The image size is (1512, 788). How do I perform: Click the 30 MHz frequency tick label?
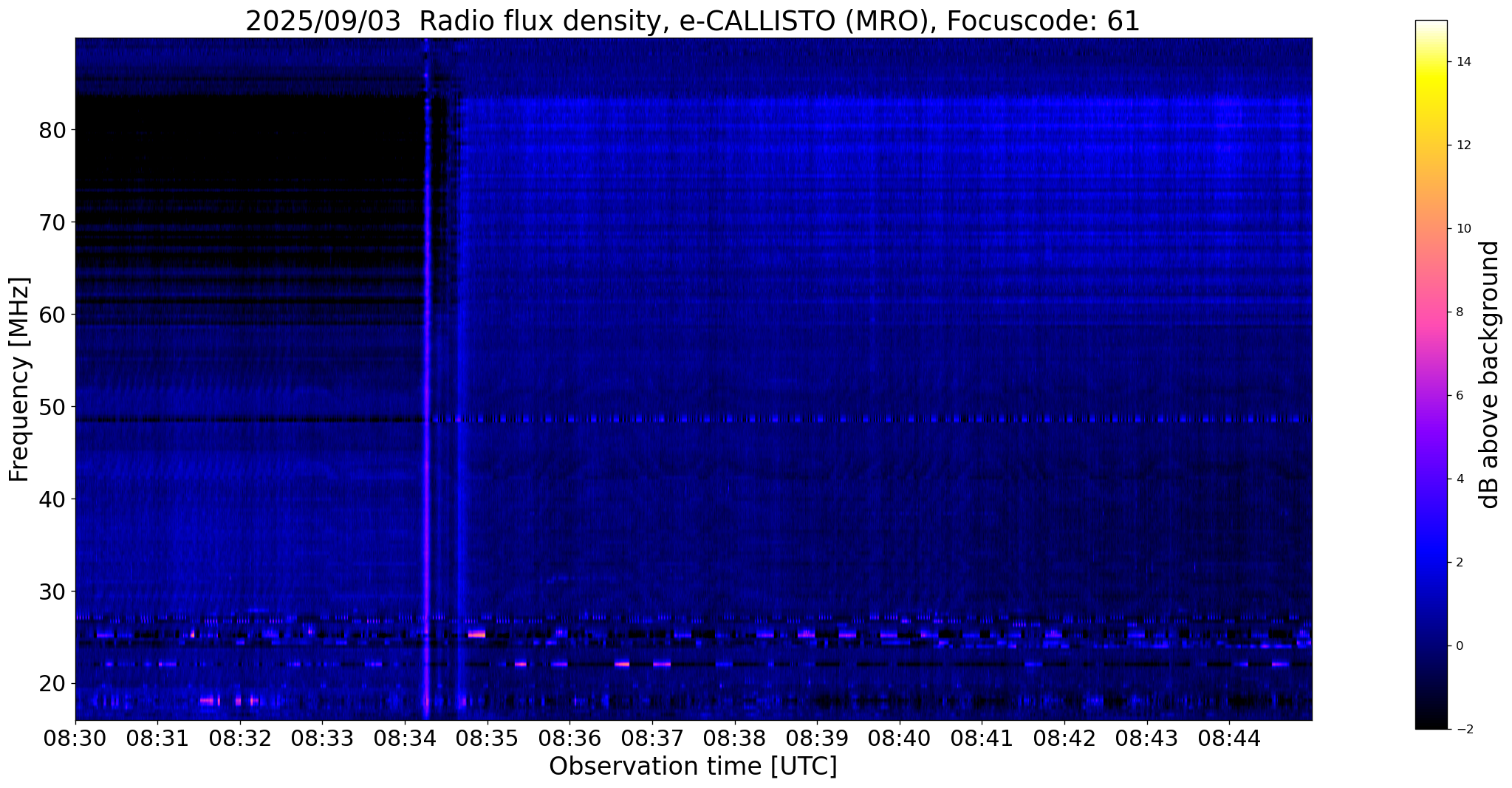click(52, 592)
